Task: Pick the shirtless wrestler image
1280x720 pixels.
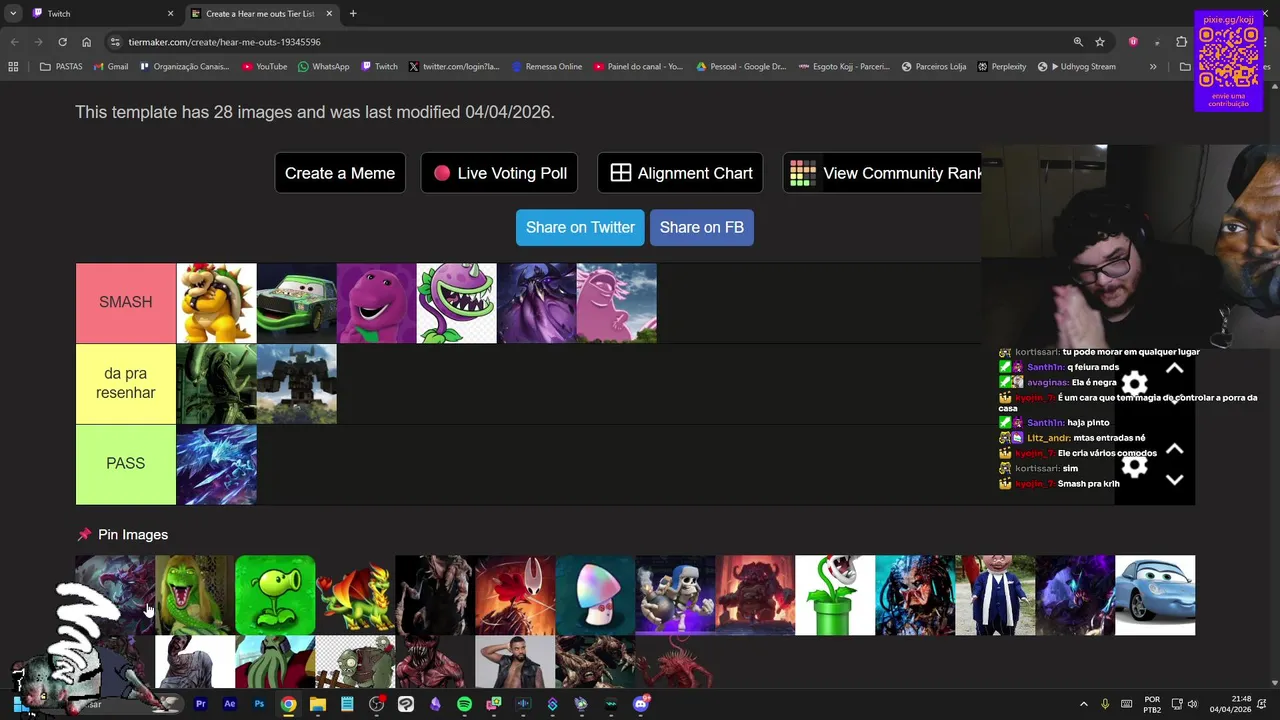Action: 515,662
